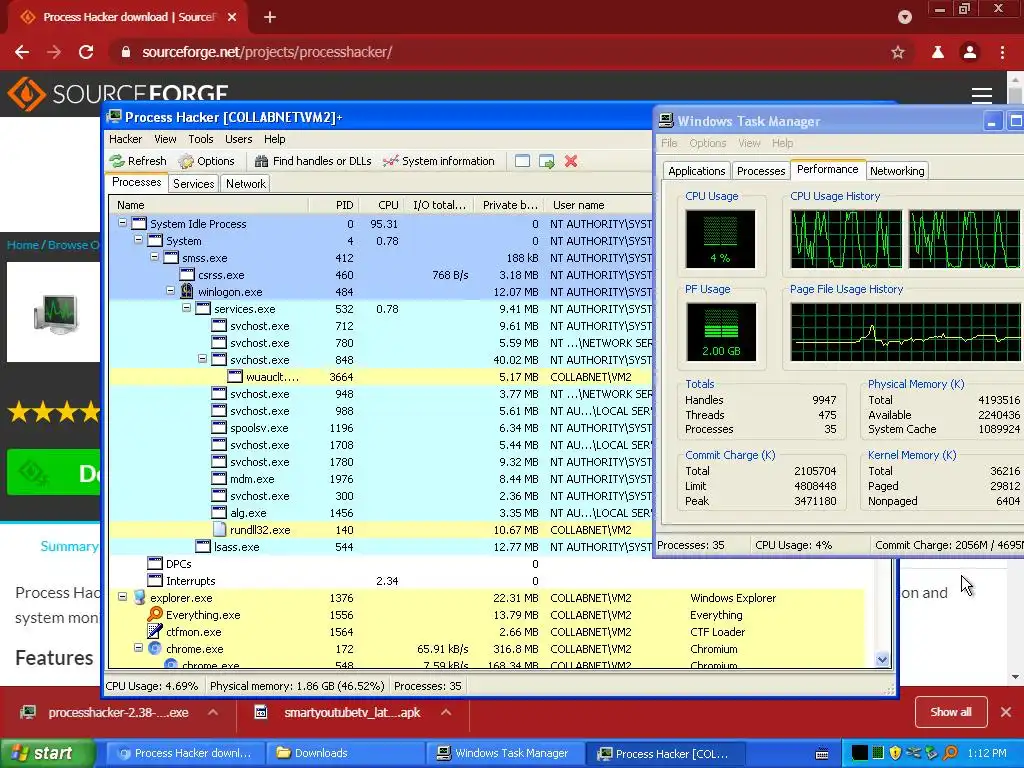1024x768 pixels.
Task: Collapse smss.exe tree node
Action: click(154, 257)
